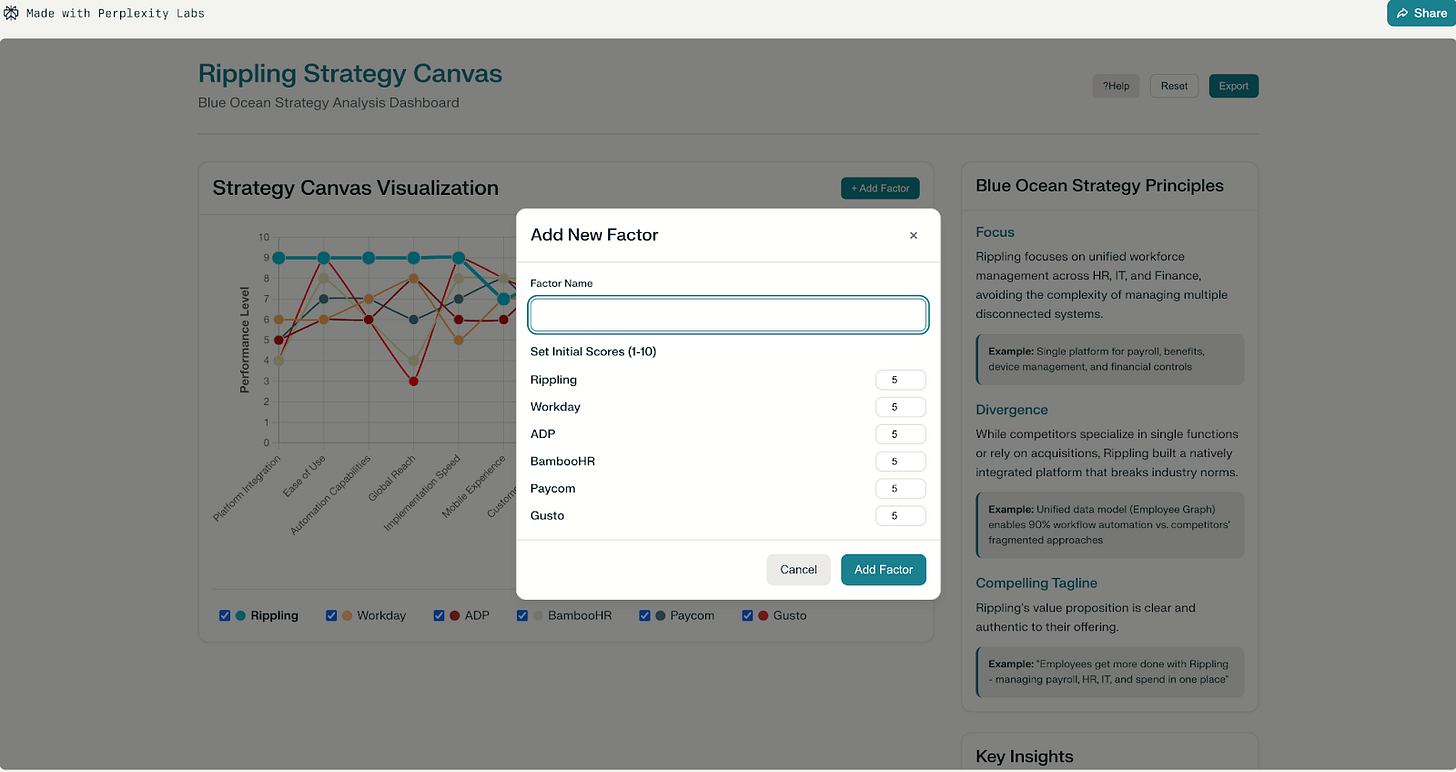
Task: Export the dashboard
Action: tap(1233, 86)
